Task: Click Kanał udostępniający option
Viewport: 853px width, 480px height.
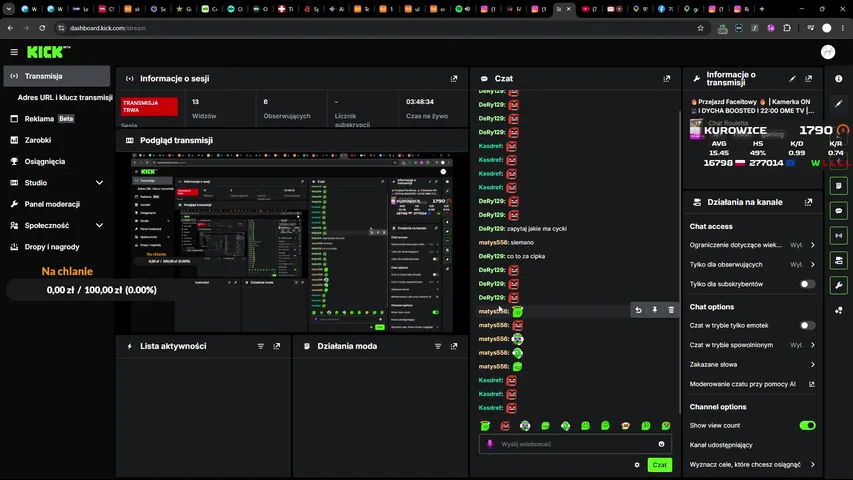Action: pyautogui.click(x=721, y=445)
